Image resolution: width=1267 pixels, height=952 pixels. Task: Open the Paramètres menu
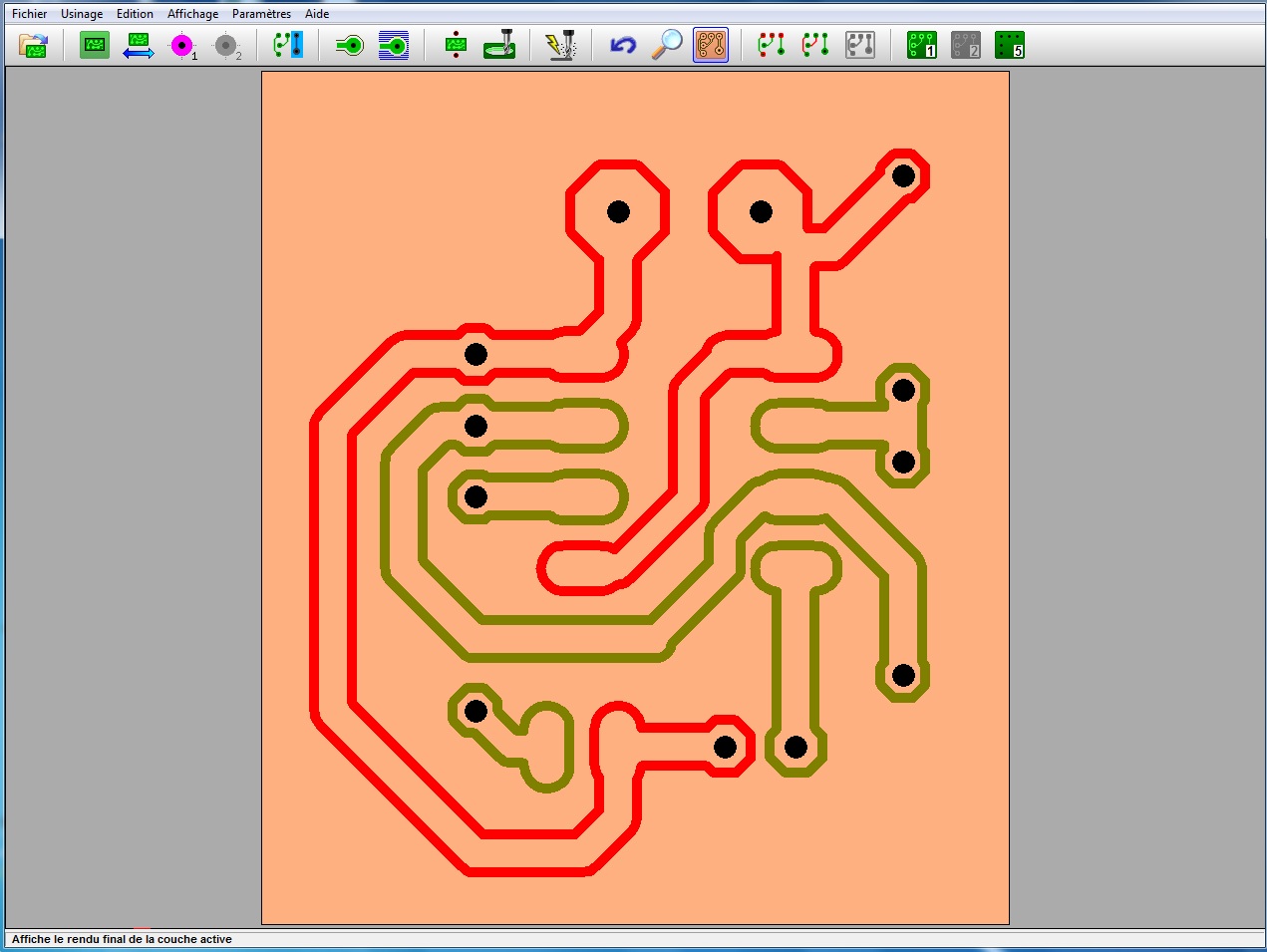261,14
